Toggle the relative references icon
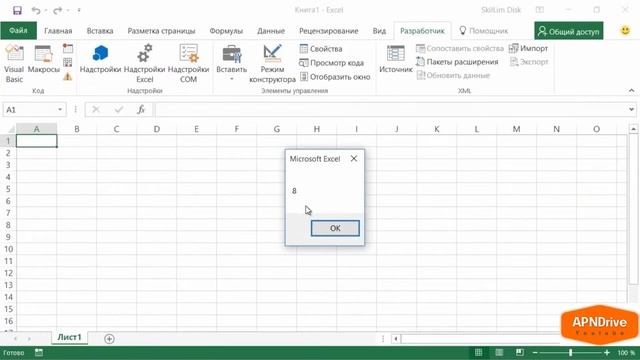Image resolution: width=640 pixels, height=360 pixels. [68, 62]
